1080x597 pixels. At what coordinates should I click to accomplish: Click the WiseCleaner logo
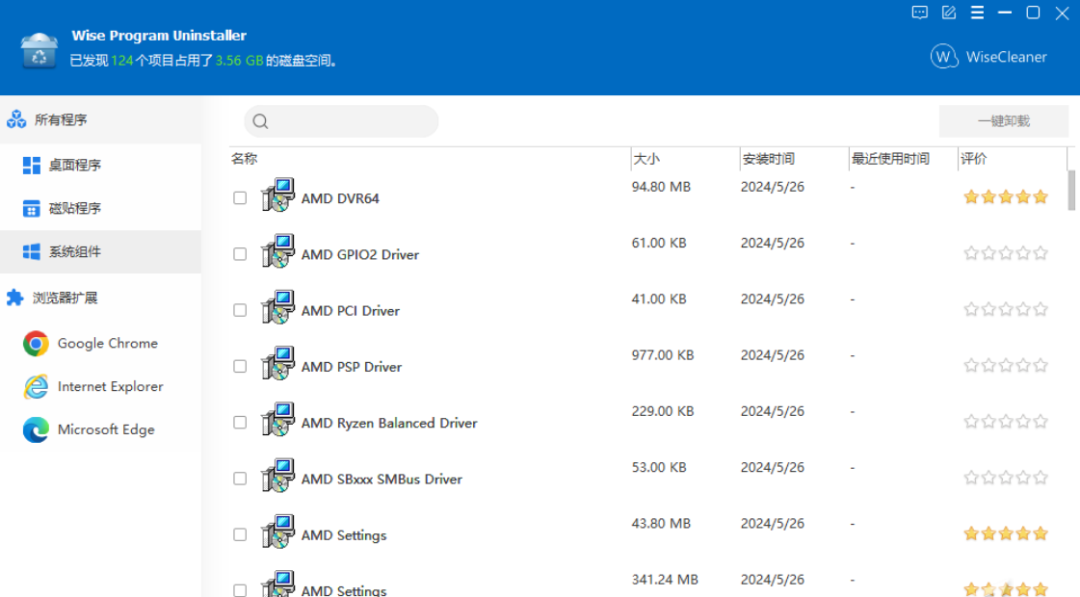pyautogui.click(x=988, y=56)
